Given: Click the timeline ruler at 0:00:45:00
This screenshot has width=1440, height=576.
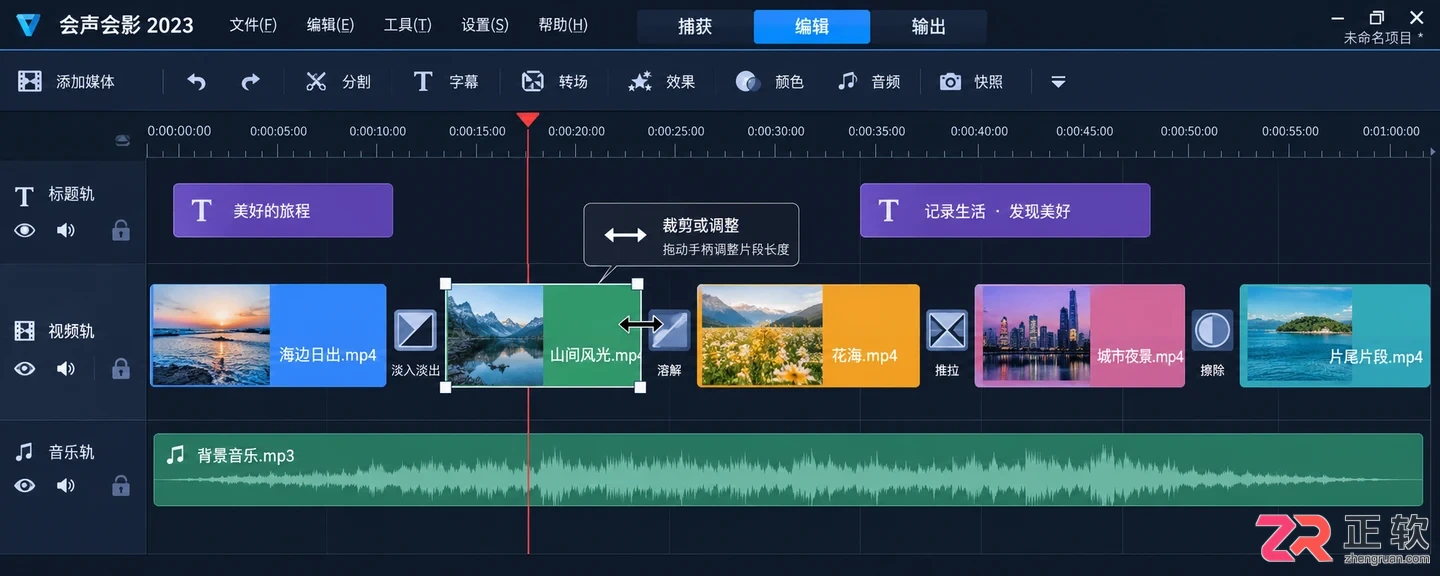Looking at the screenshot, I should pos(1084,131).
